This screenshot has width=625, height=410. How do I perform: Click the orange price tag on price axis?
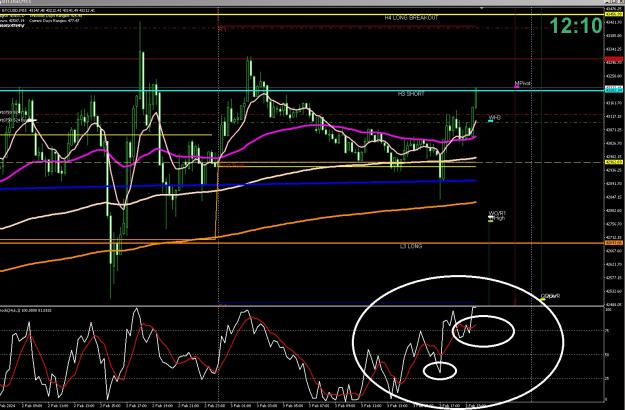[614, 243]
